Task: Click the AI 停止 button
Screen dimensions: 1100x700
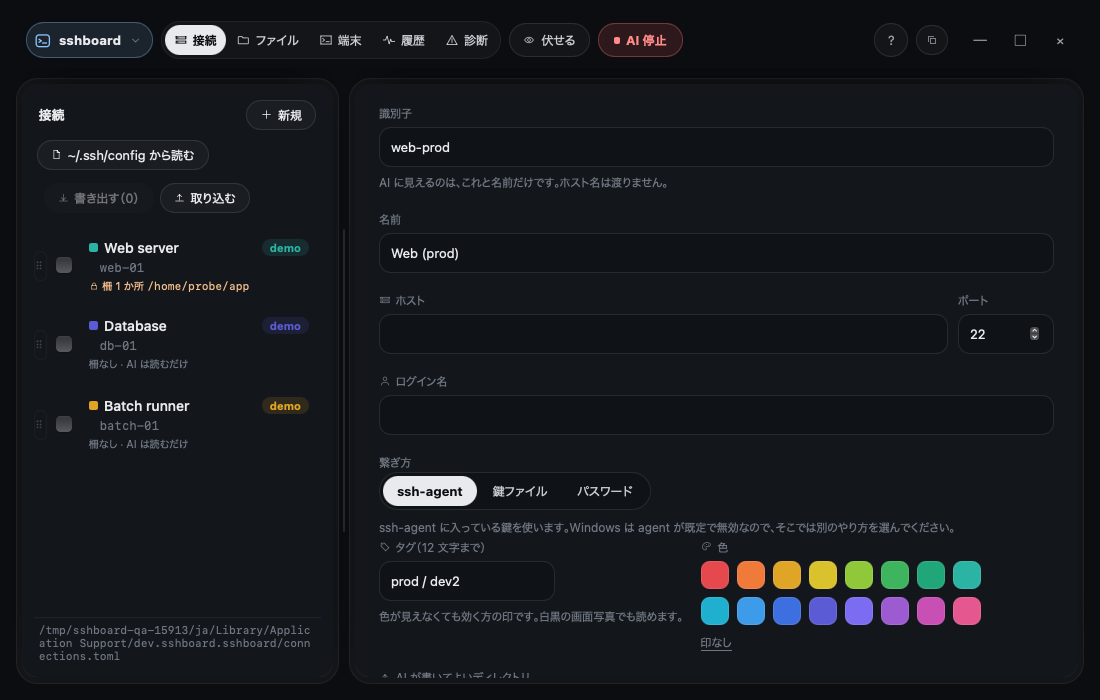Action: point(640,40)
